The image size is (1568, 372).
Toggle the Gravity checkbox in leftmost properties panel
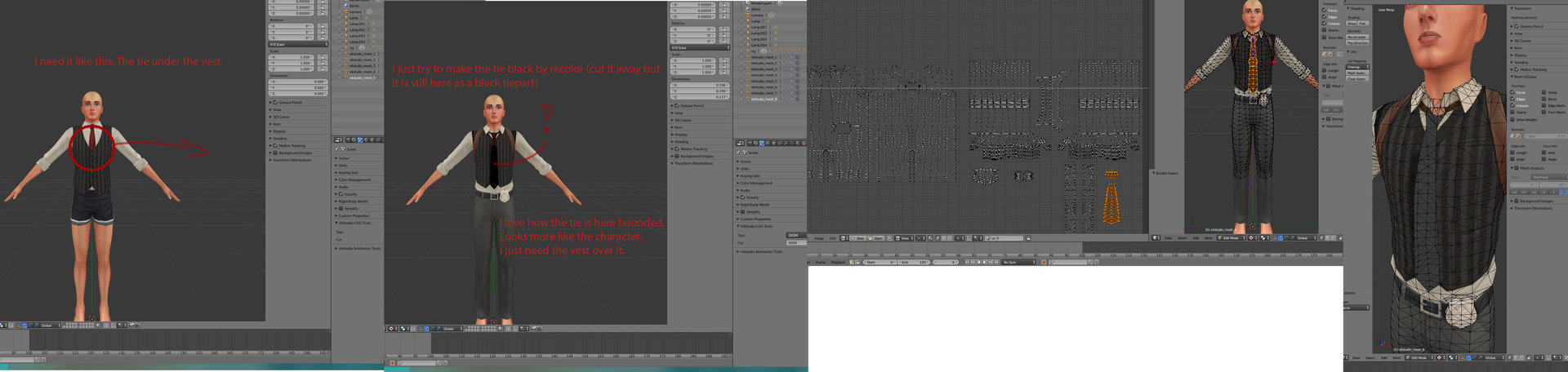(341, 194)
